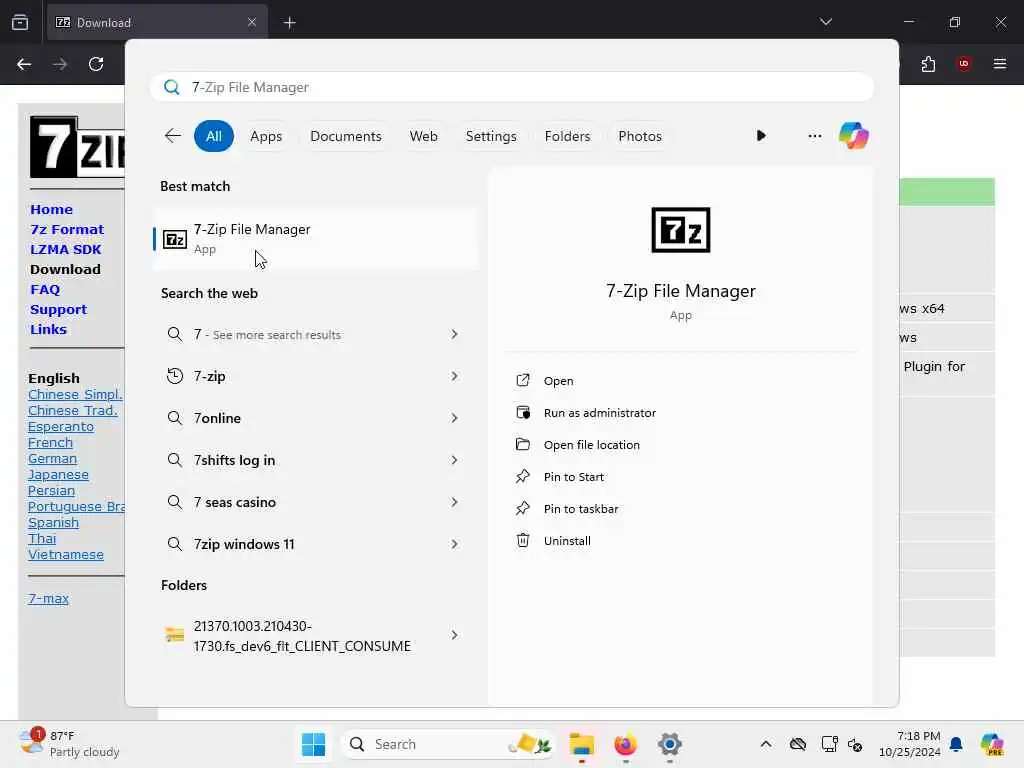Expand 7online suggestion chevron
Viewport: 1024px width, 768px height.
(x=455, y=418)
